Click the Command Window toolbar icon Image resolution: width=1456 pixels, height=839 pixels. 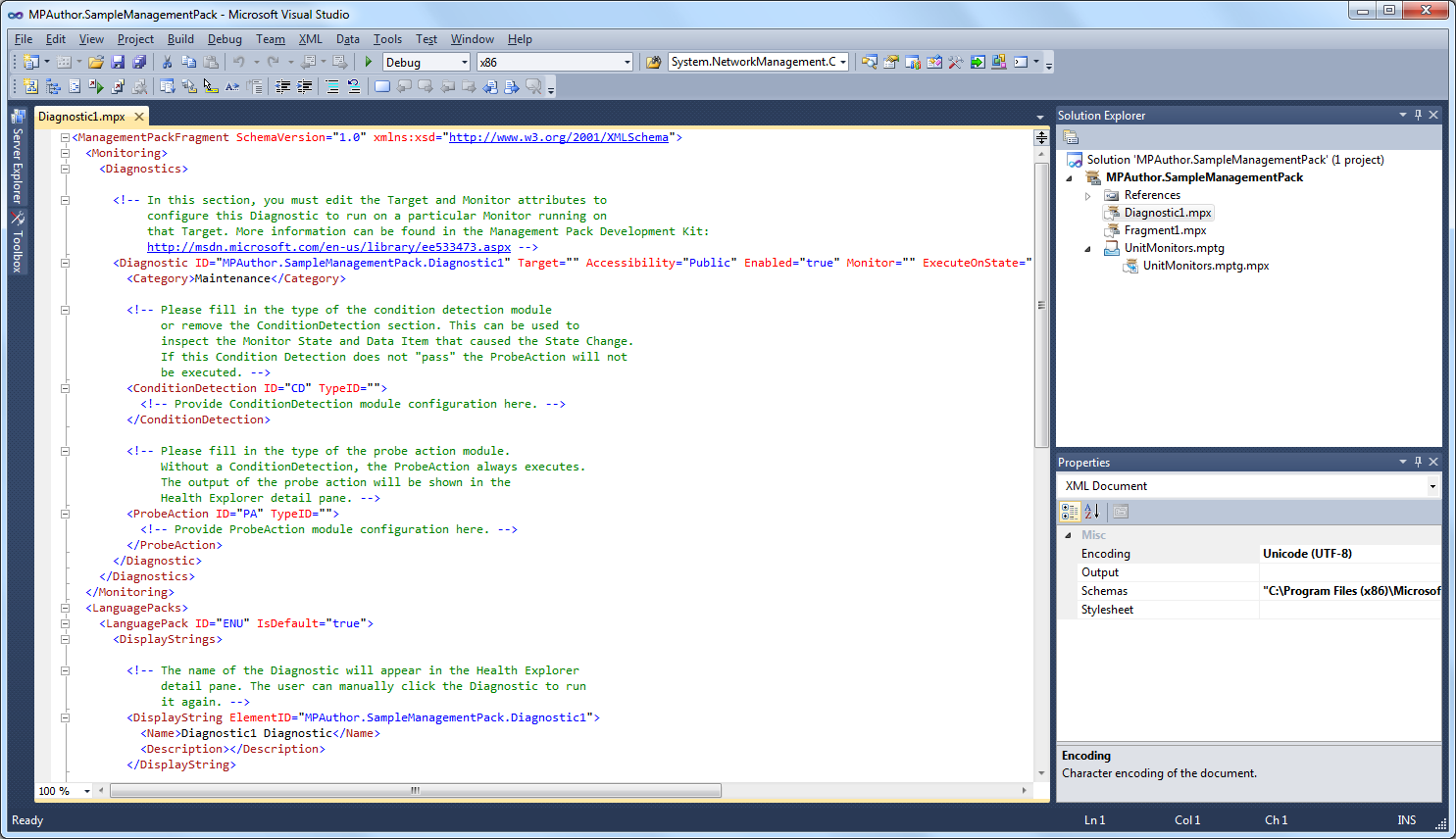click(1021, 62)
